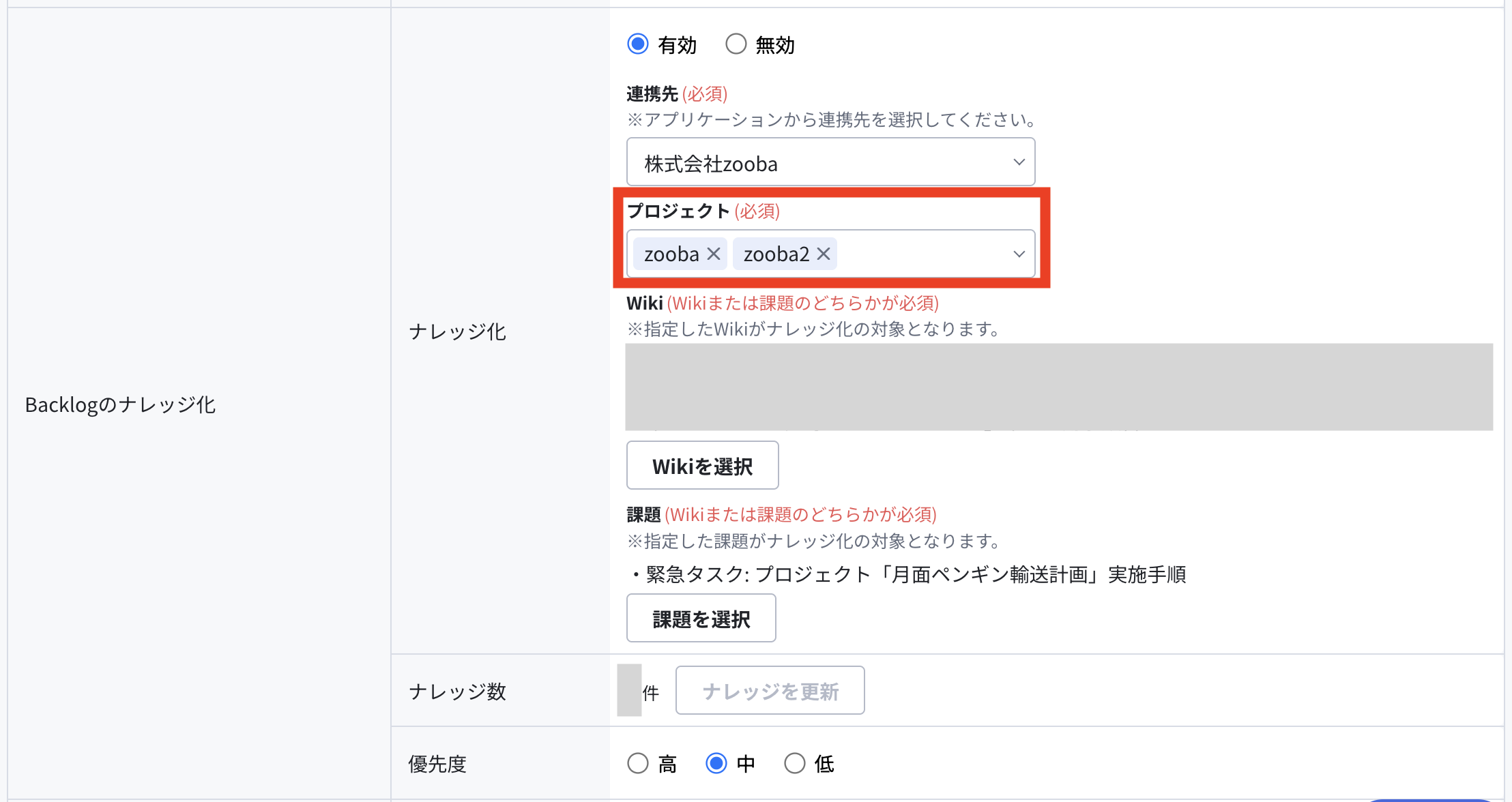Click the Backlogのナレッジ化 row label
Screen dimensions: 1512x802
[120, 404]
